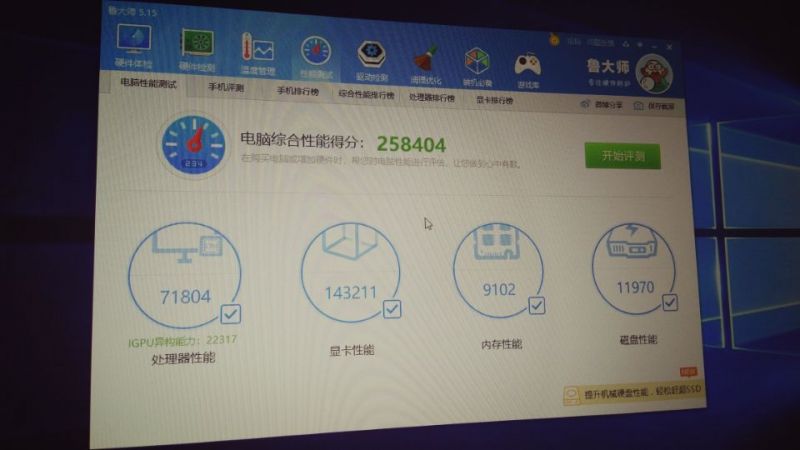
Task: Close the 鲁大师 window
Action: coord(669,46)
